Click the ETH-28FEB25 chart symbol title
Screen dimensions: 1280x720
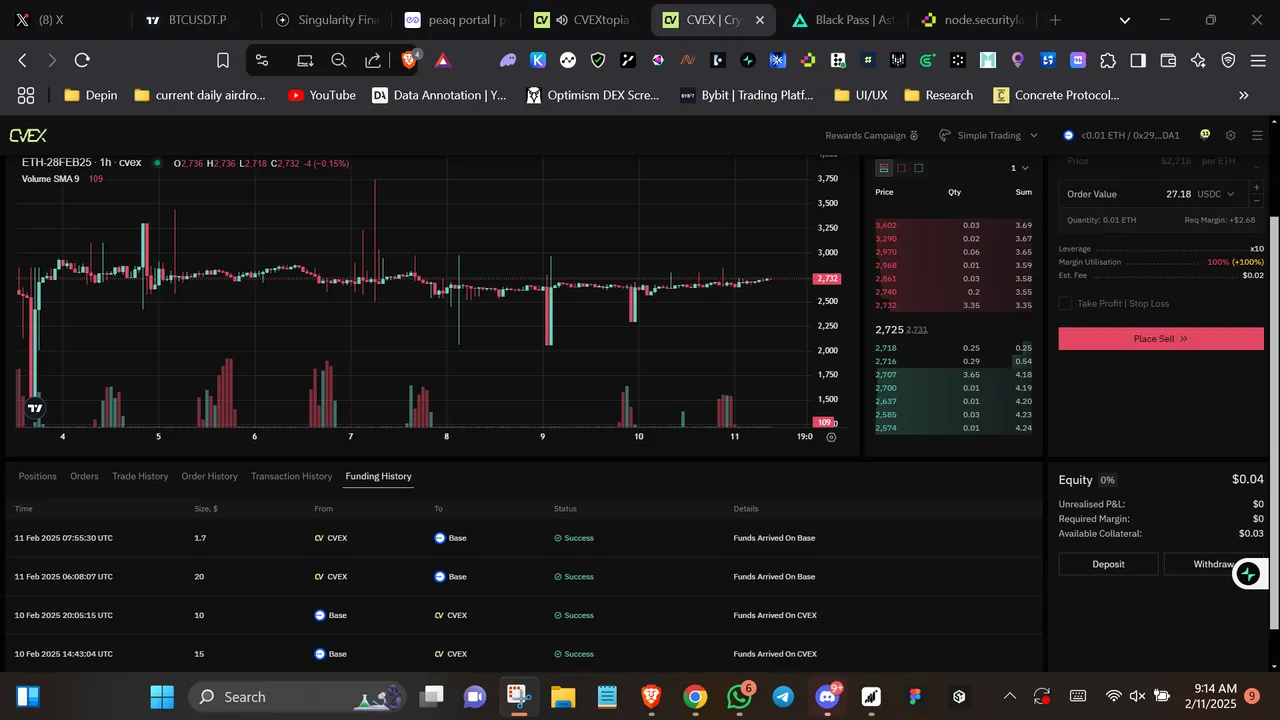pos(82,163)
